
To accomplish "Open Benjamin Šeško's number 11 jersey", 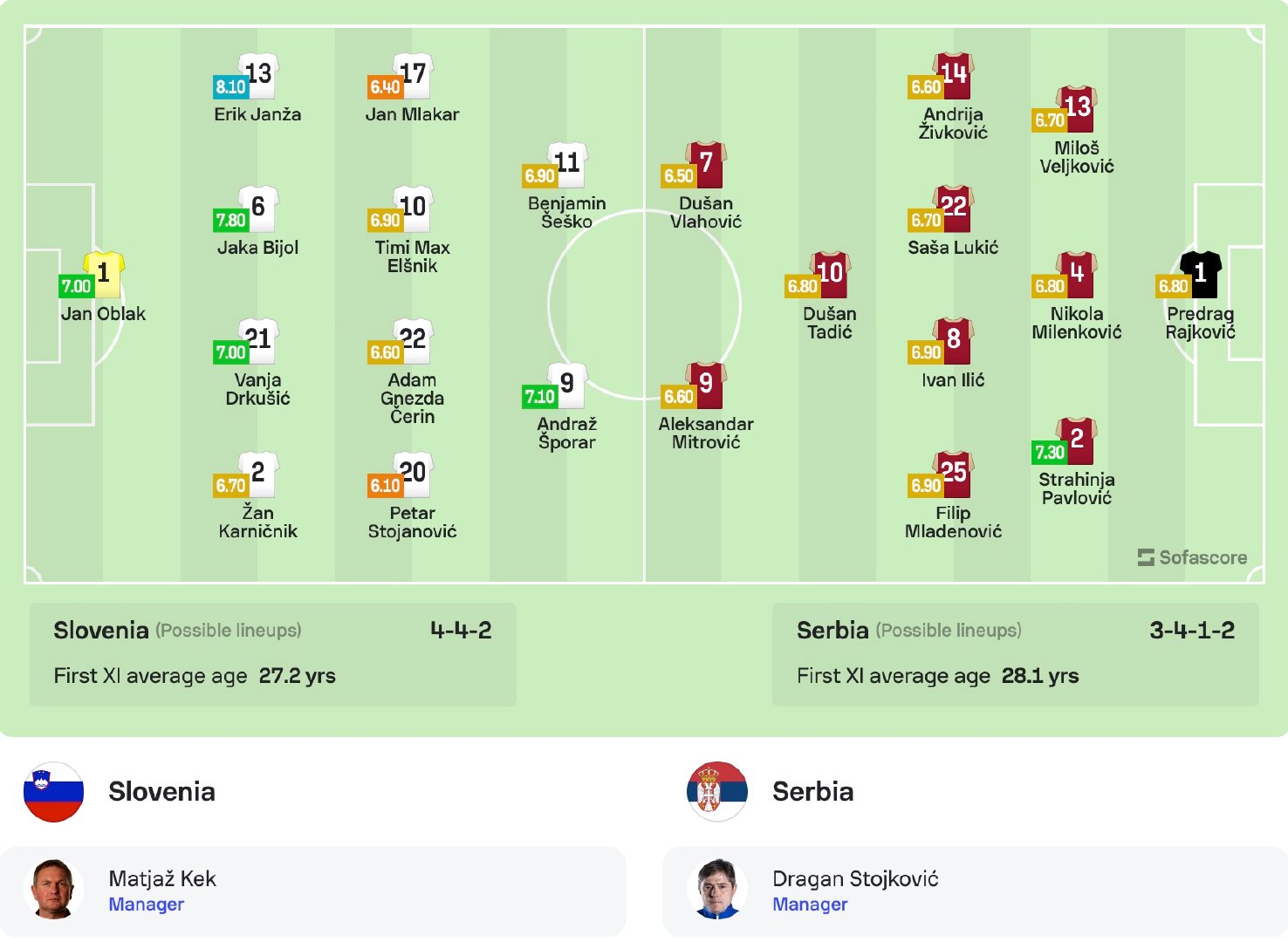I will (567, 162).
